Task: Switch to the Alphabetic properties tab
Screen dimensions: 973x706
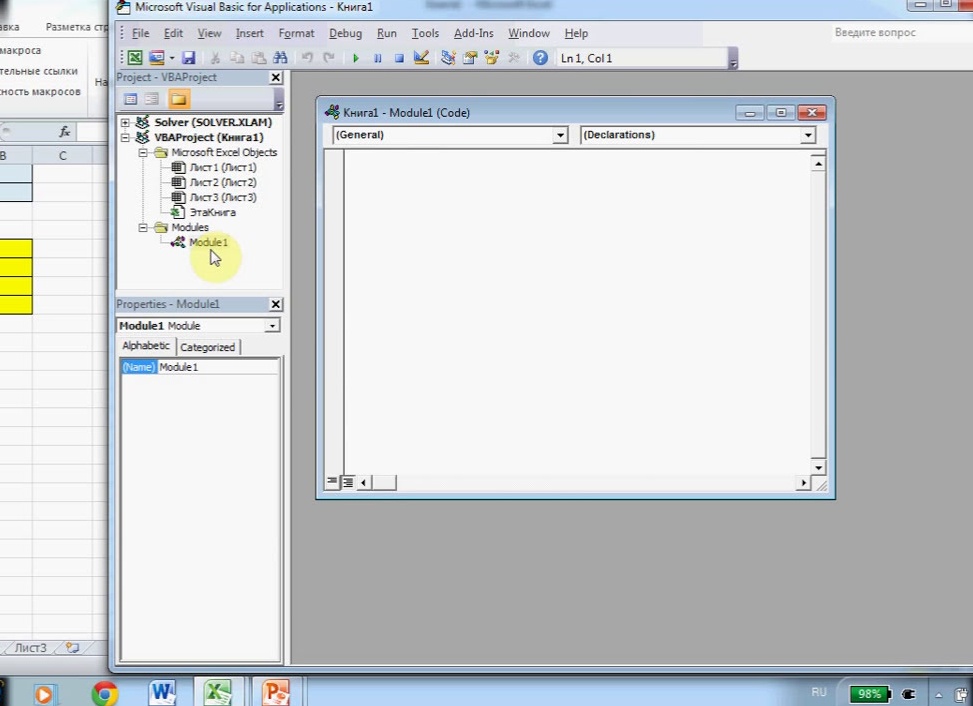Action: coord(146,346)
